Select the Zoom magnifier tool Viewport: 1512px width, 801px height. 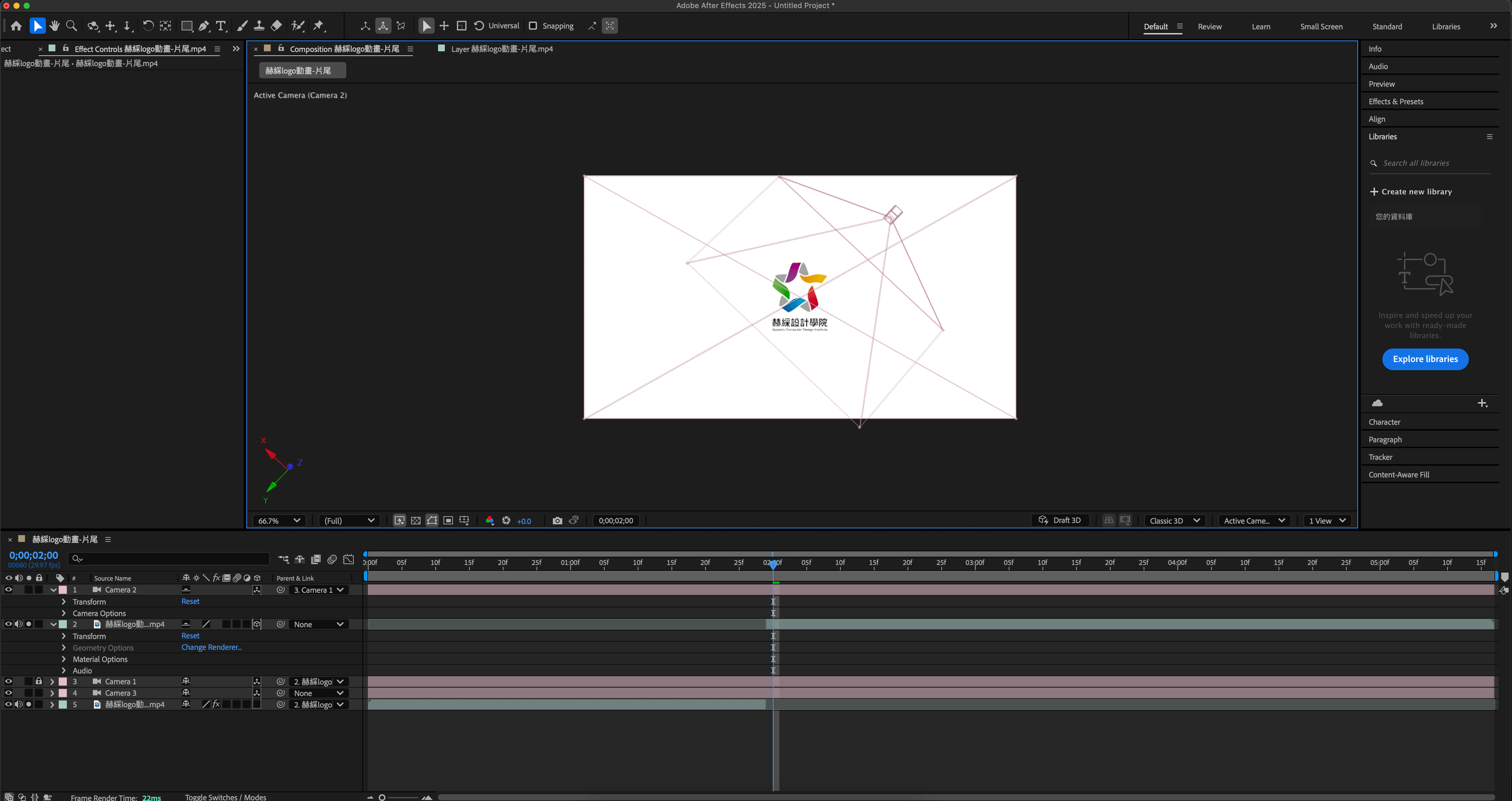71,26
